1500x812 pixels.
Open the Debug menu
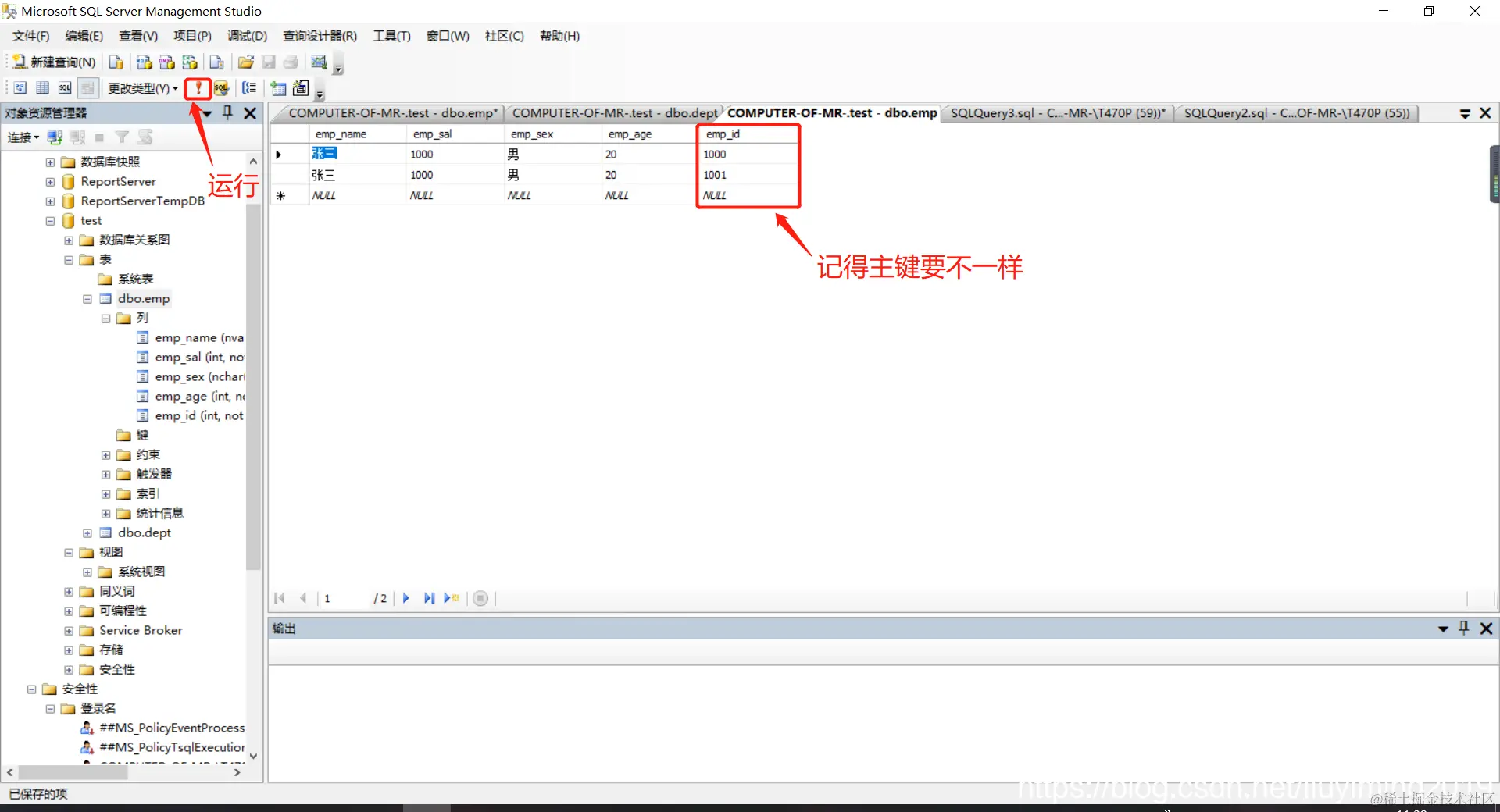pos(247,36)
